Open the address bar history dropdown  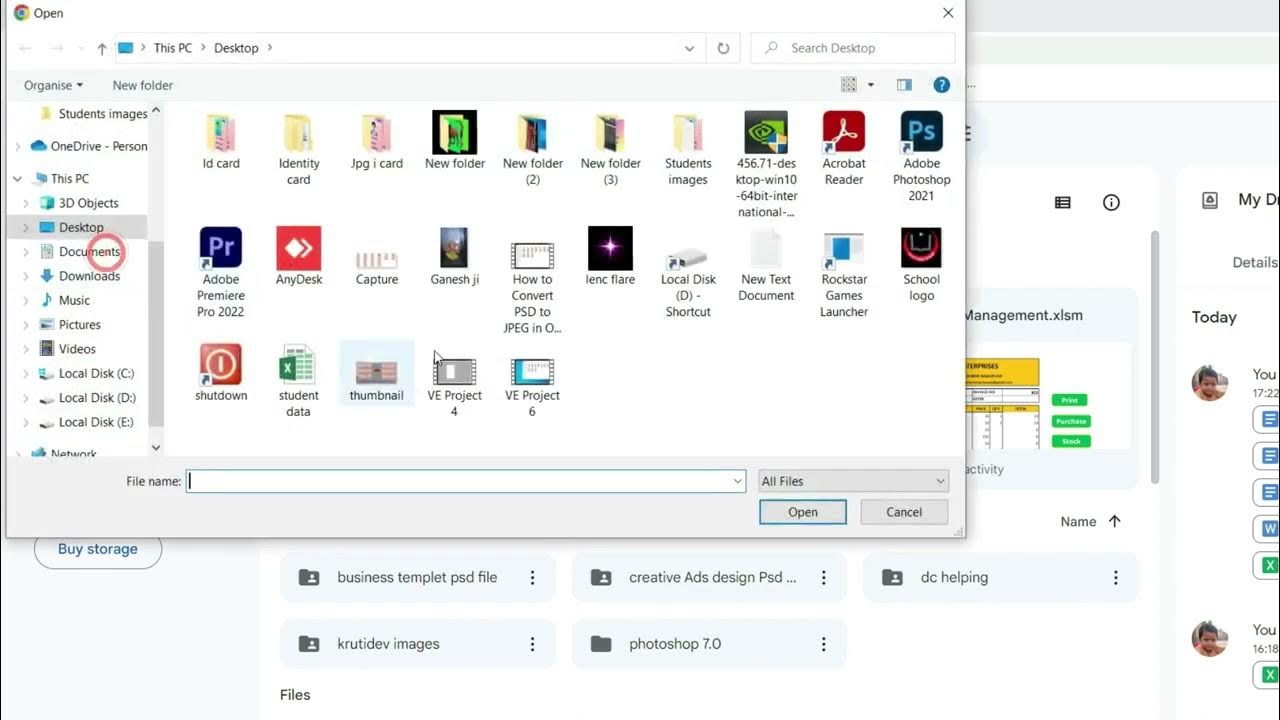pyautogui.click(x=690, y=48)
